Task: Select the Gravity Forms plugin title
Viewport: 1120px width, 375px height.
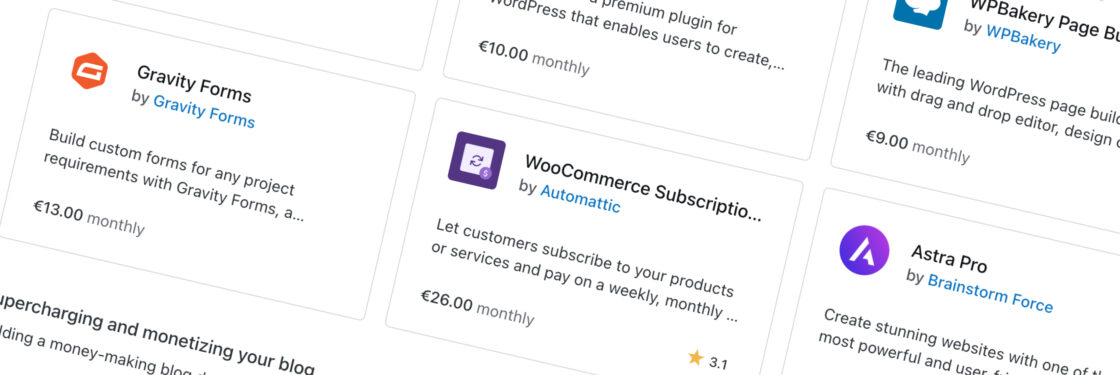Action: [x=194, y=84]
